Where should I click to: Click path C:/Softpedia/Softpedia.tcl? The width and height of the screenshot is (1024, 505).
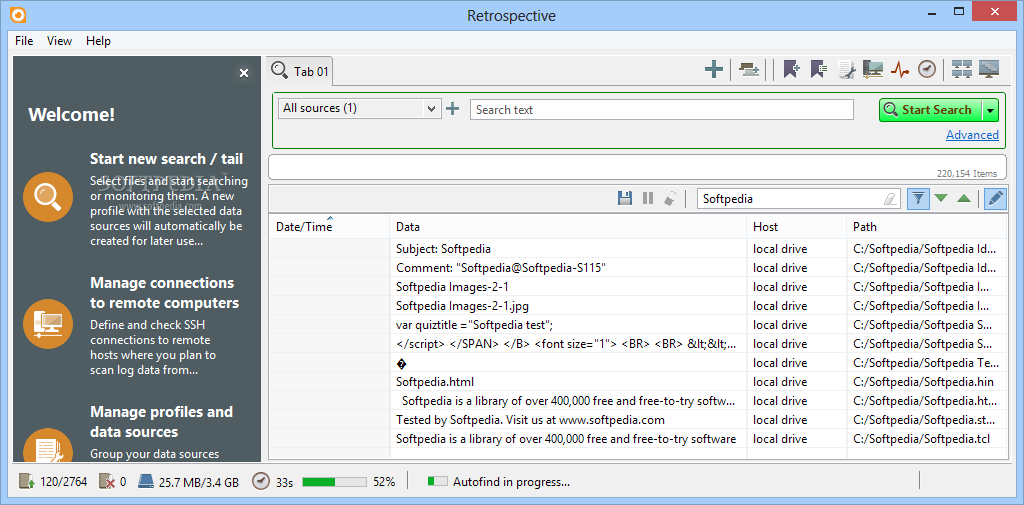point(921,438)
